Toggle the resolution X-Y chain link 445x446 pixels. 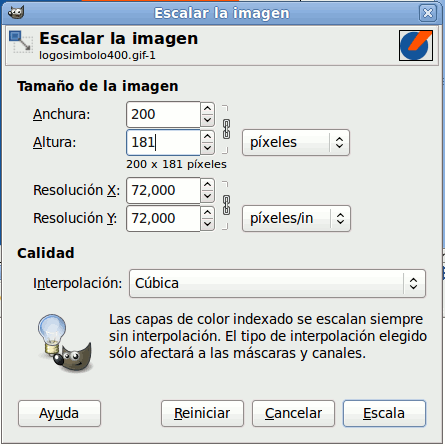click(x=226, y=205)
